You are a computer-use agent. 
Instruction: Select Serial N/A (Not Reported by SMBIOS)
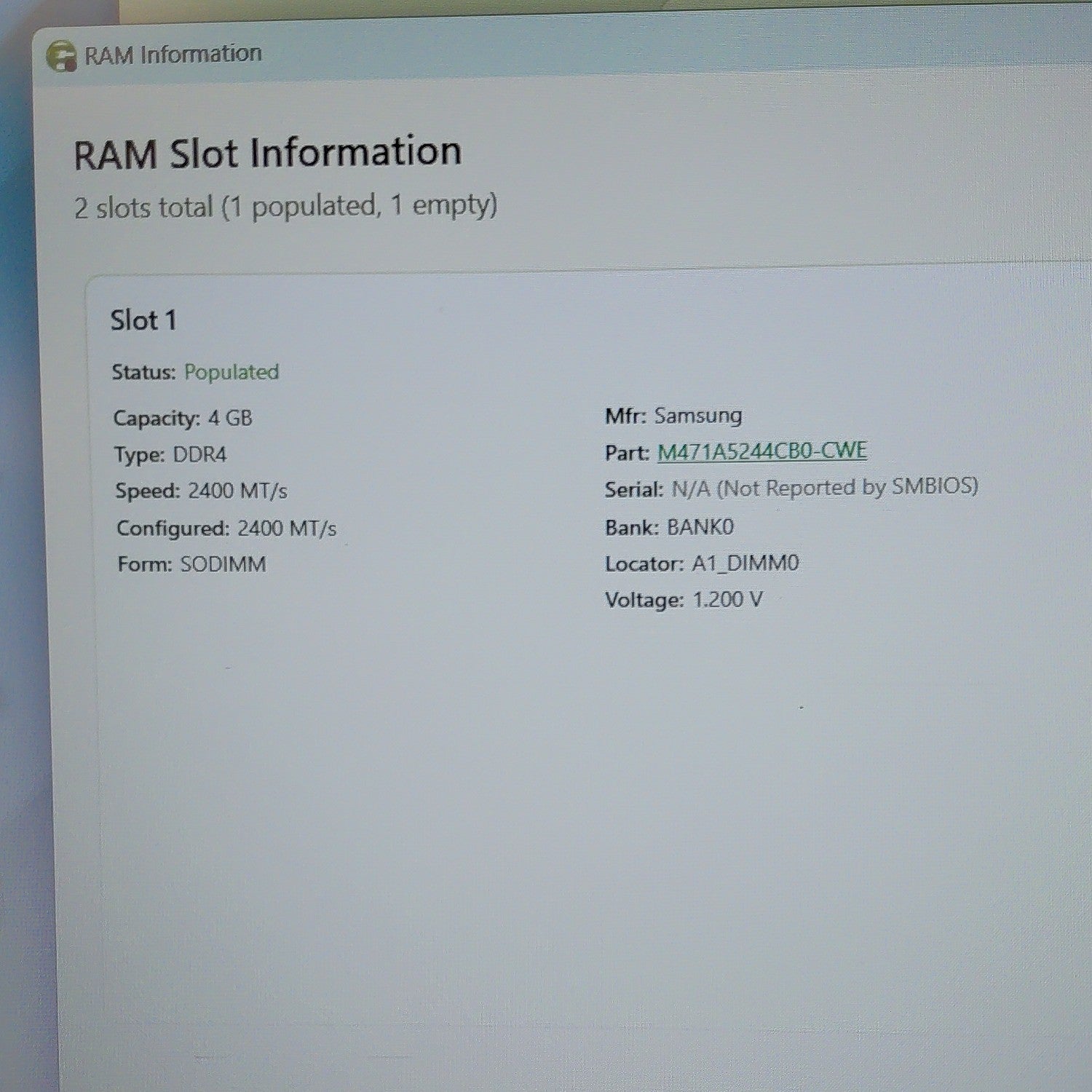825,487
